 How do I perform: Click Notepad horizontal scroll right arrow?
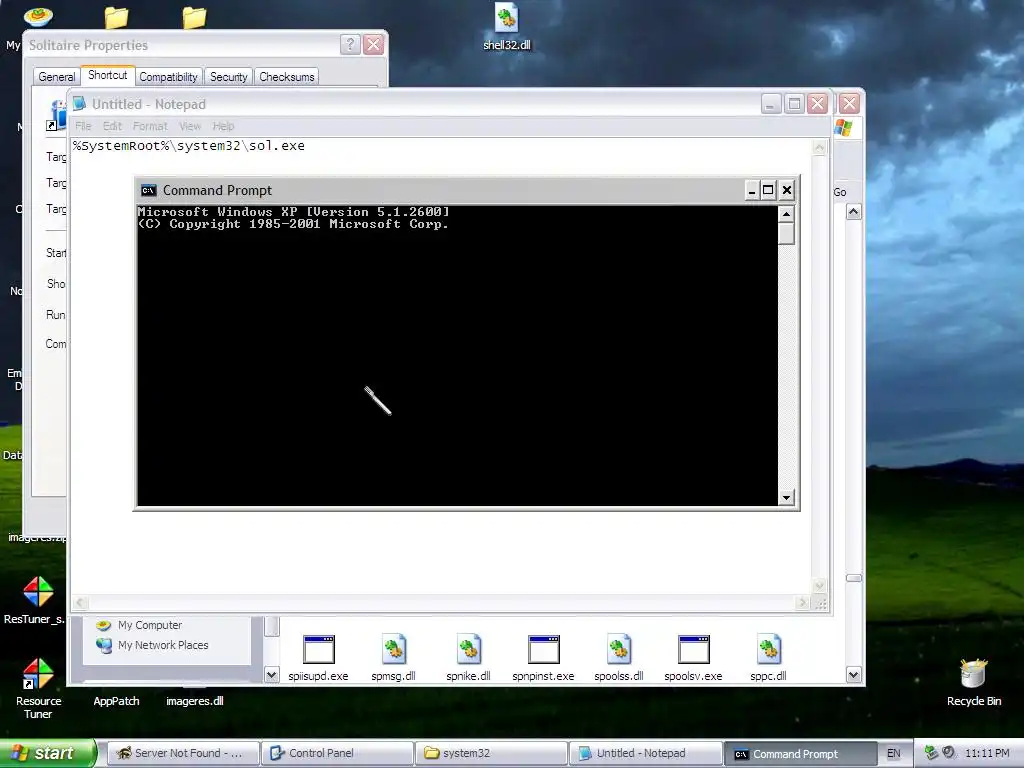point(803,603)
